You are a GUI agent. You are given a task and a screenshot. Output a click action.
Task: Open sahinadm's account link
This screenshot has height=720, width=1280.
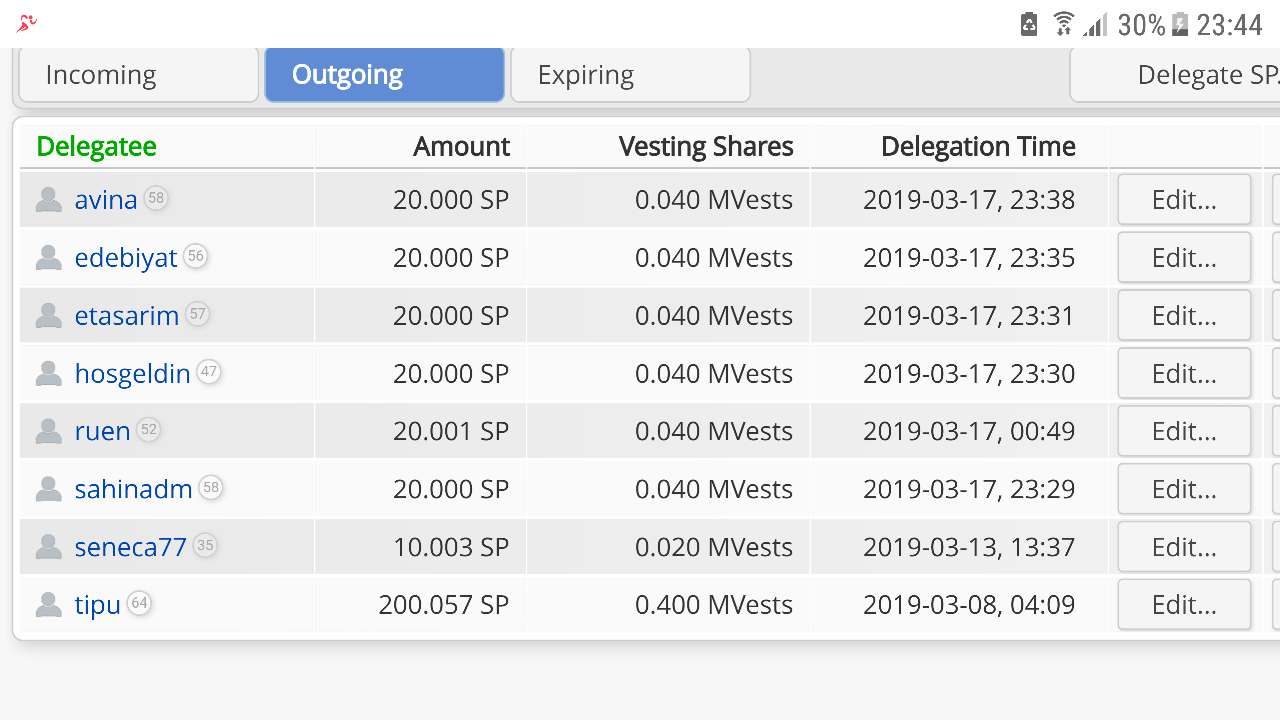pos(133,489)
